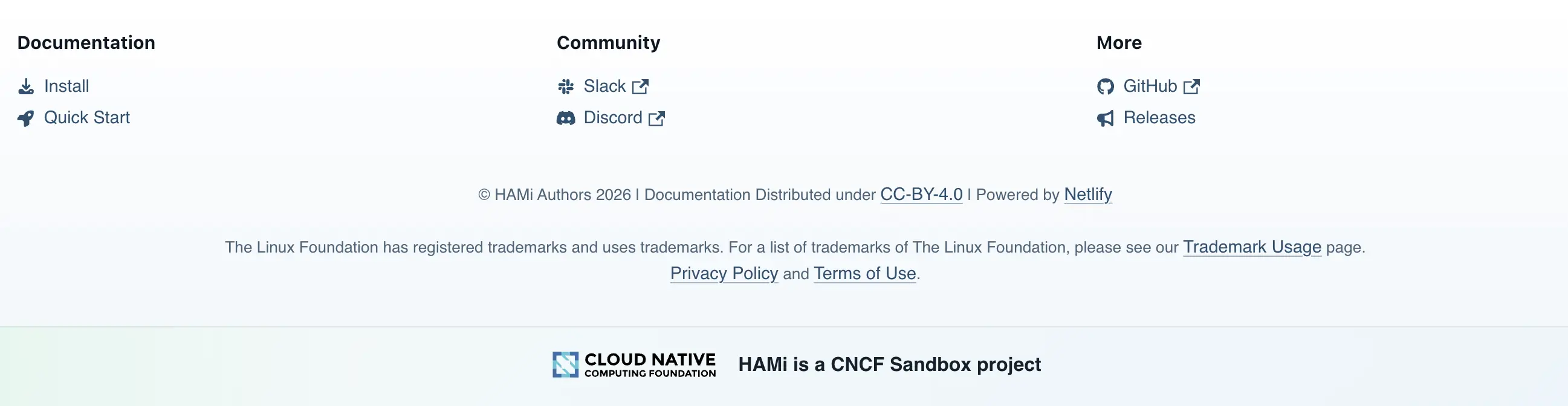Click the external-link icon next to Slack

[640, 86]
